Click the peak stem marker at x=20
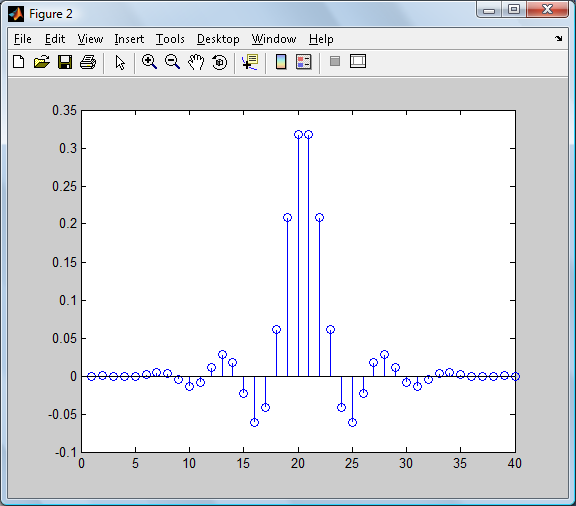576x506 pixels. pos(298,134)
